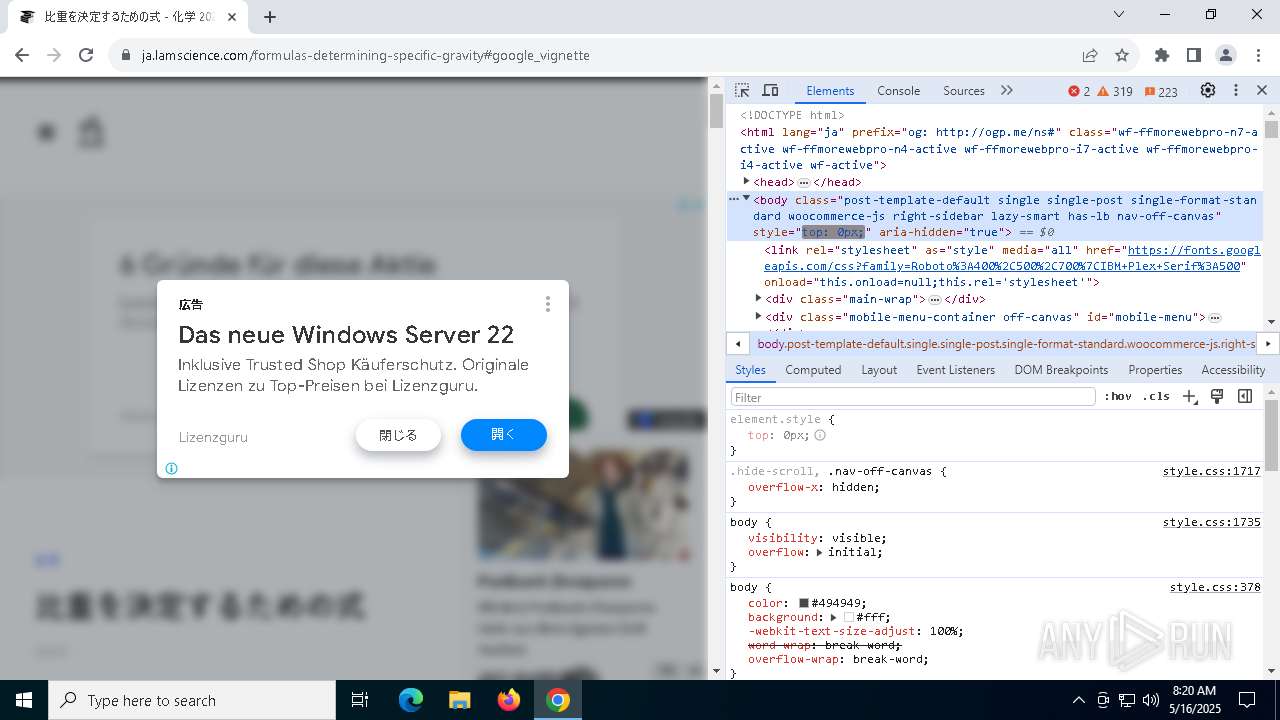Open Chrome three-dot menu
1280x720 pixels.
(x=1257, y=55)
